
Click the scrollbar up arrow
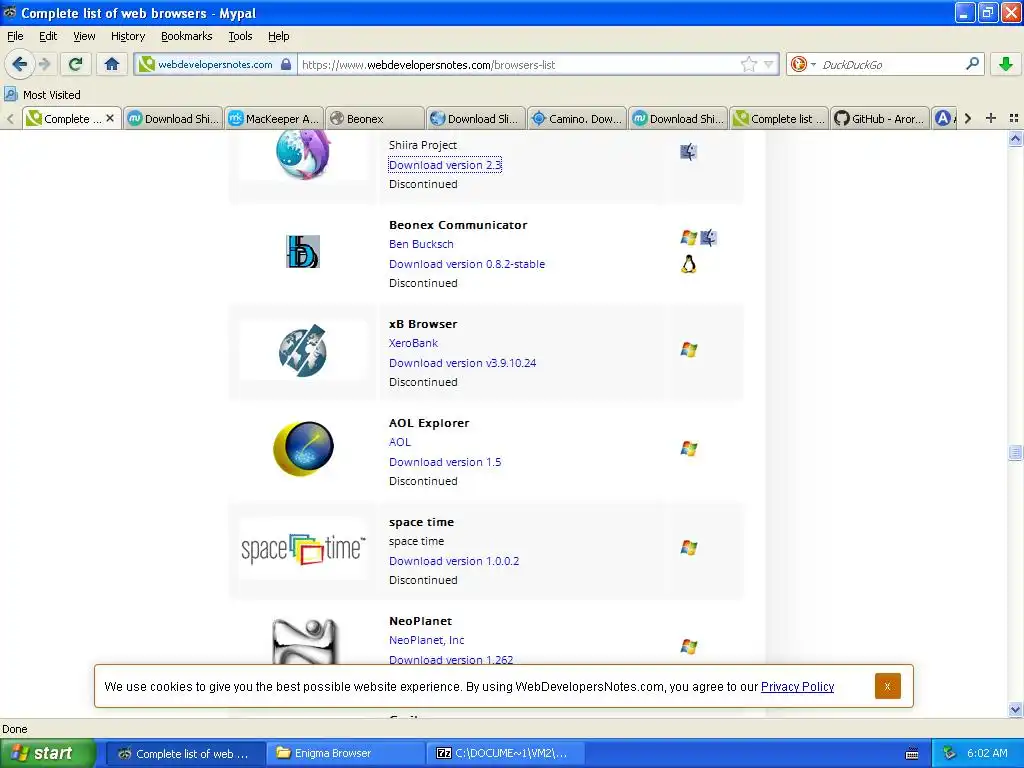coord(1015,138)
